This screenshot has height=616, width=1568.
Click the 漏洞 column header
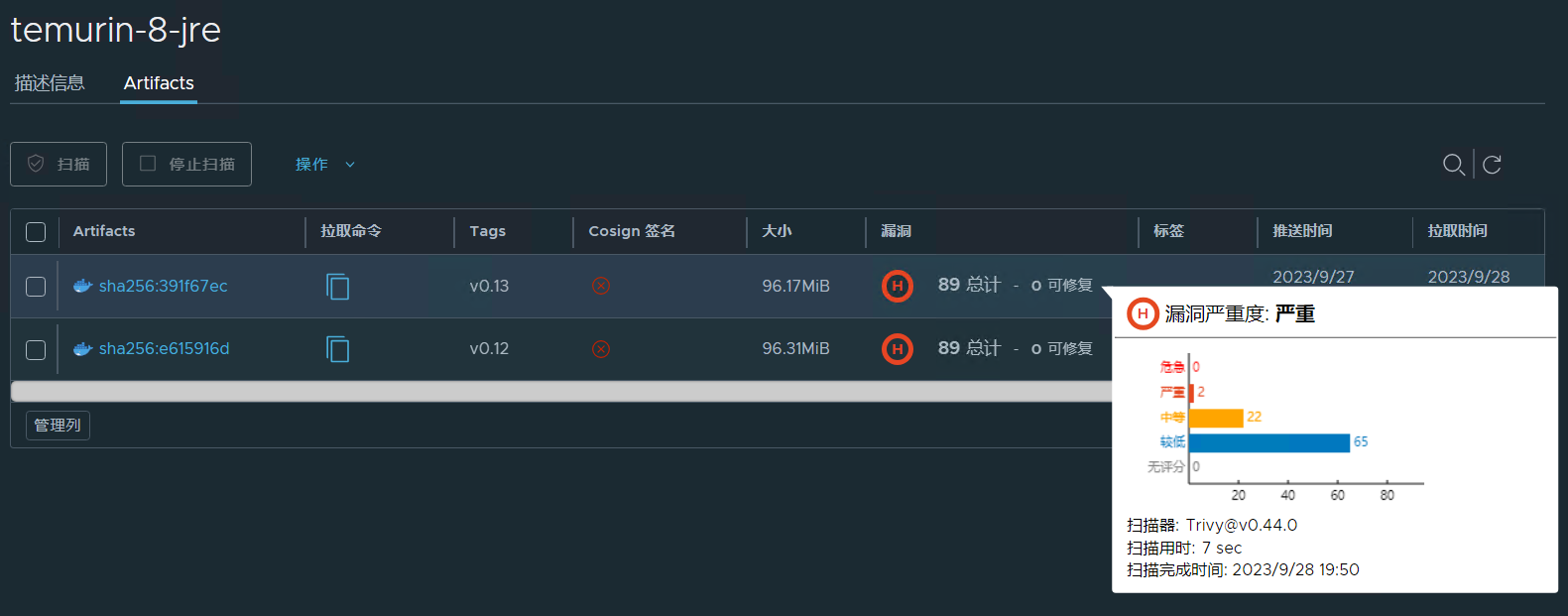[x=896, y=231]
